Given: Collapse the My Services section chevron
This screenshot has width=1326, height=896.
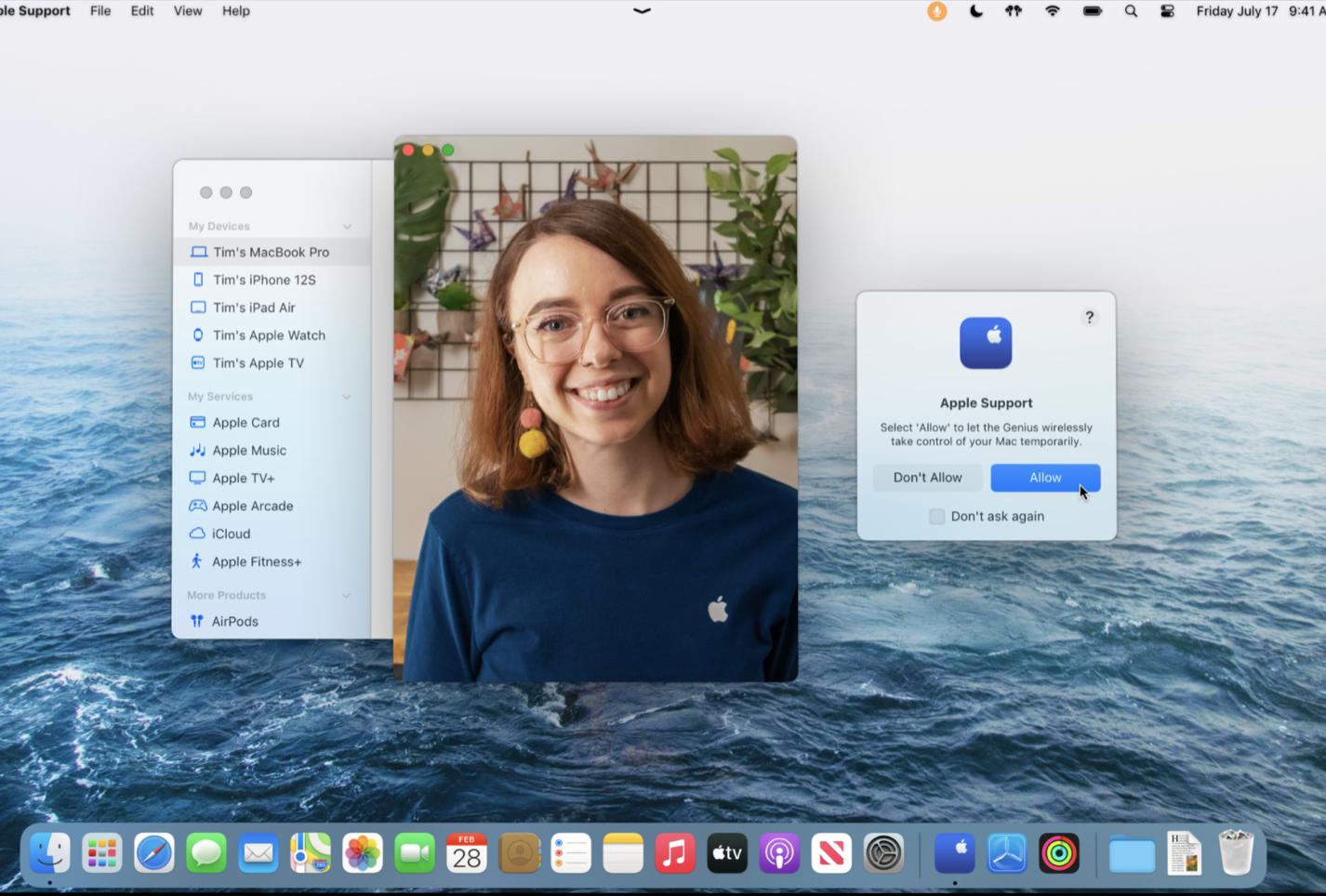Looking at the screenshot, I should (x=347, y=397).
